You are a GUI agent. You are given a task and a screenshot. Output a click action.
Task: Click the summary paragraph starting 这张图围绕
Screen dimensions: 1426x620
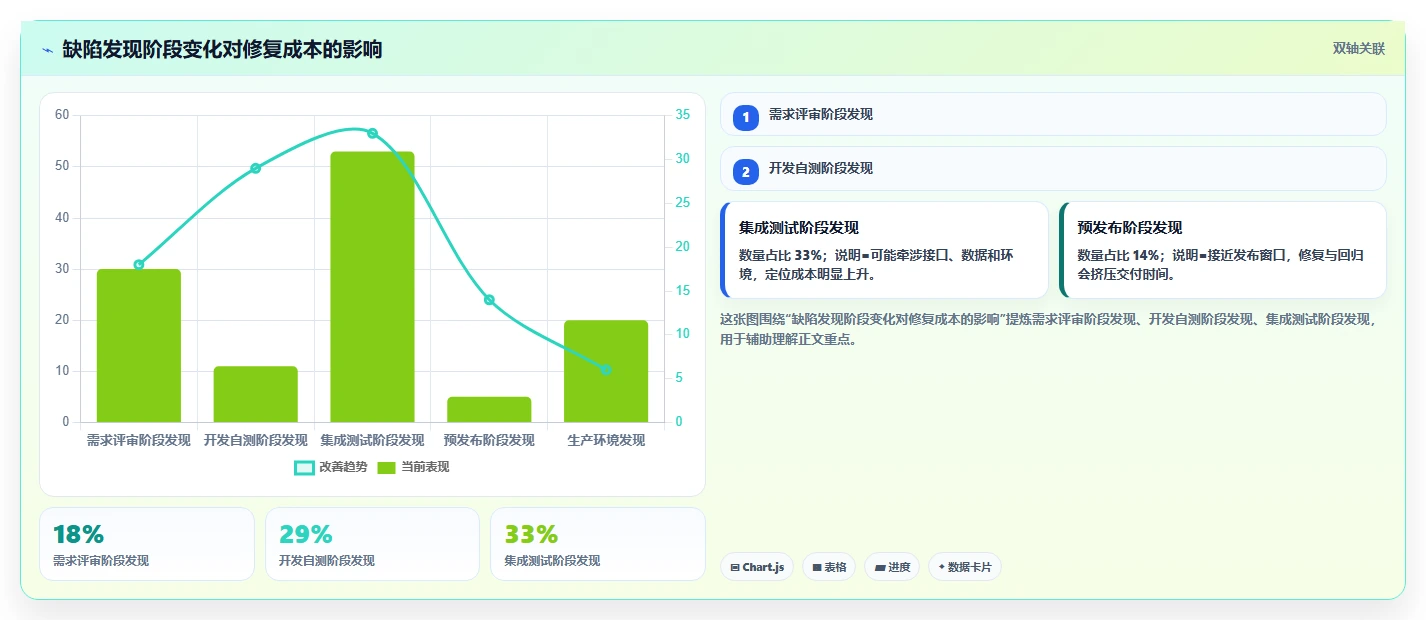point(1048,329)
